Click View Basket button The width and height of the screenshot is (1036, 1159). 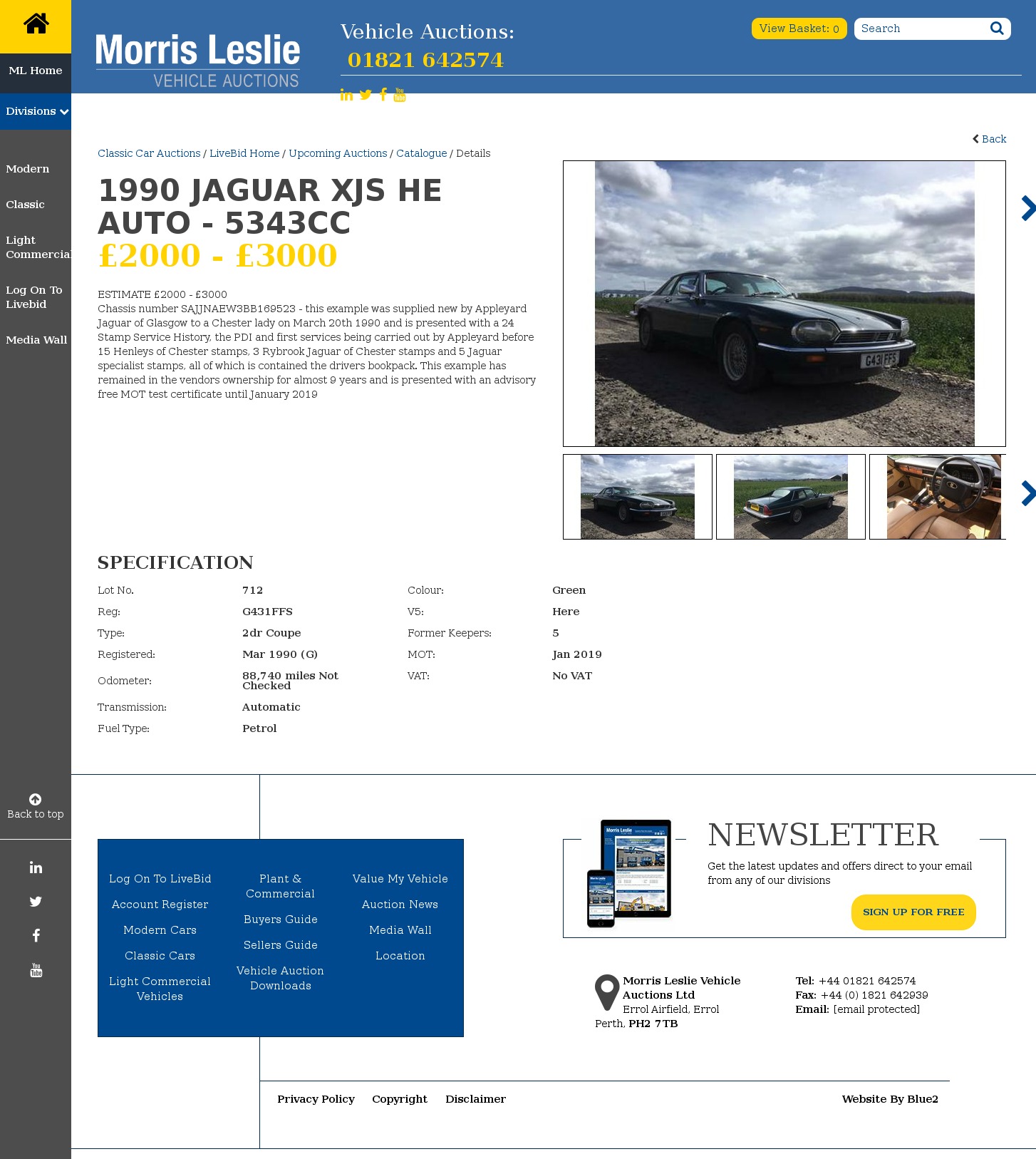(x=799, y=29)
